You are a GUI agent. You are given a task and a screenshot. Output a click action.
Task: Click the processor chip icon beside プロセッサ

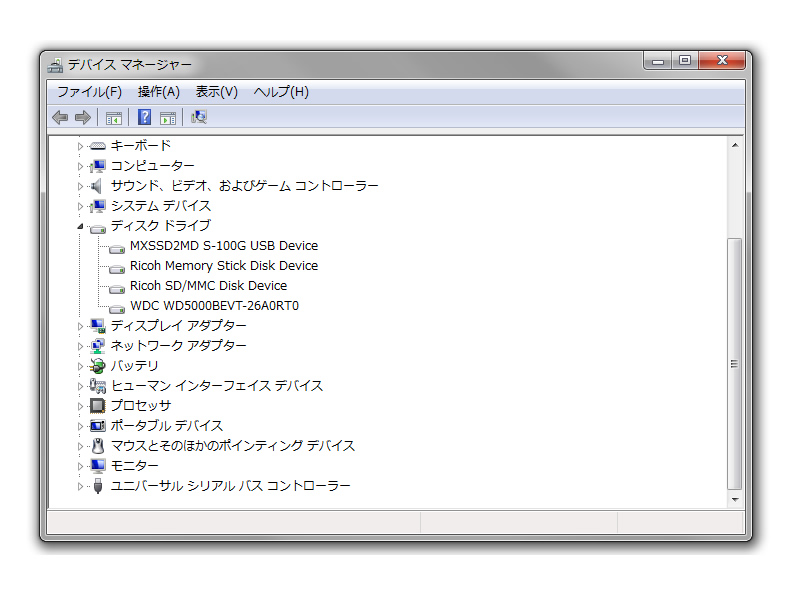pos(97,406)
